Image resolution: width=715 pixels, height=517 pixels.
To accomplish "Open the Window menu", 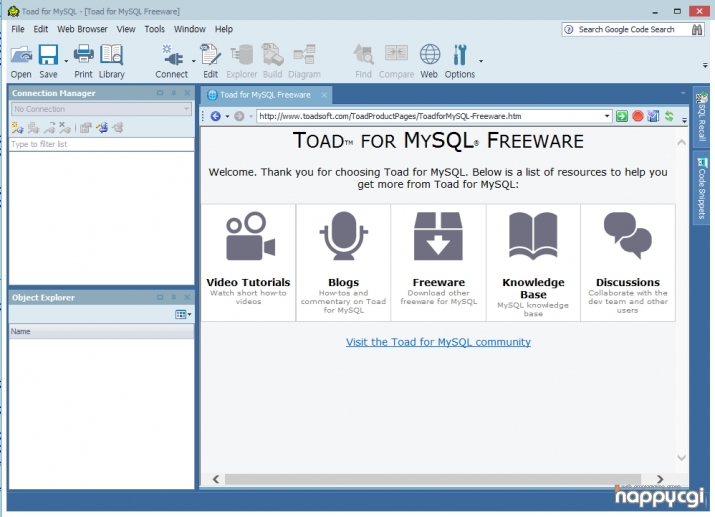I will 190,29.
